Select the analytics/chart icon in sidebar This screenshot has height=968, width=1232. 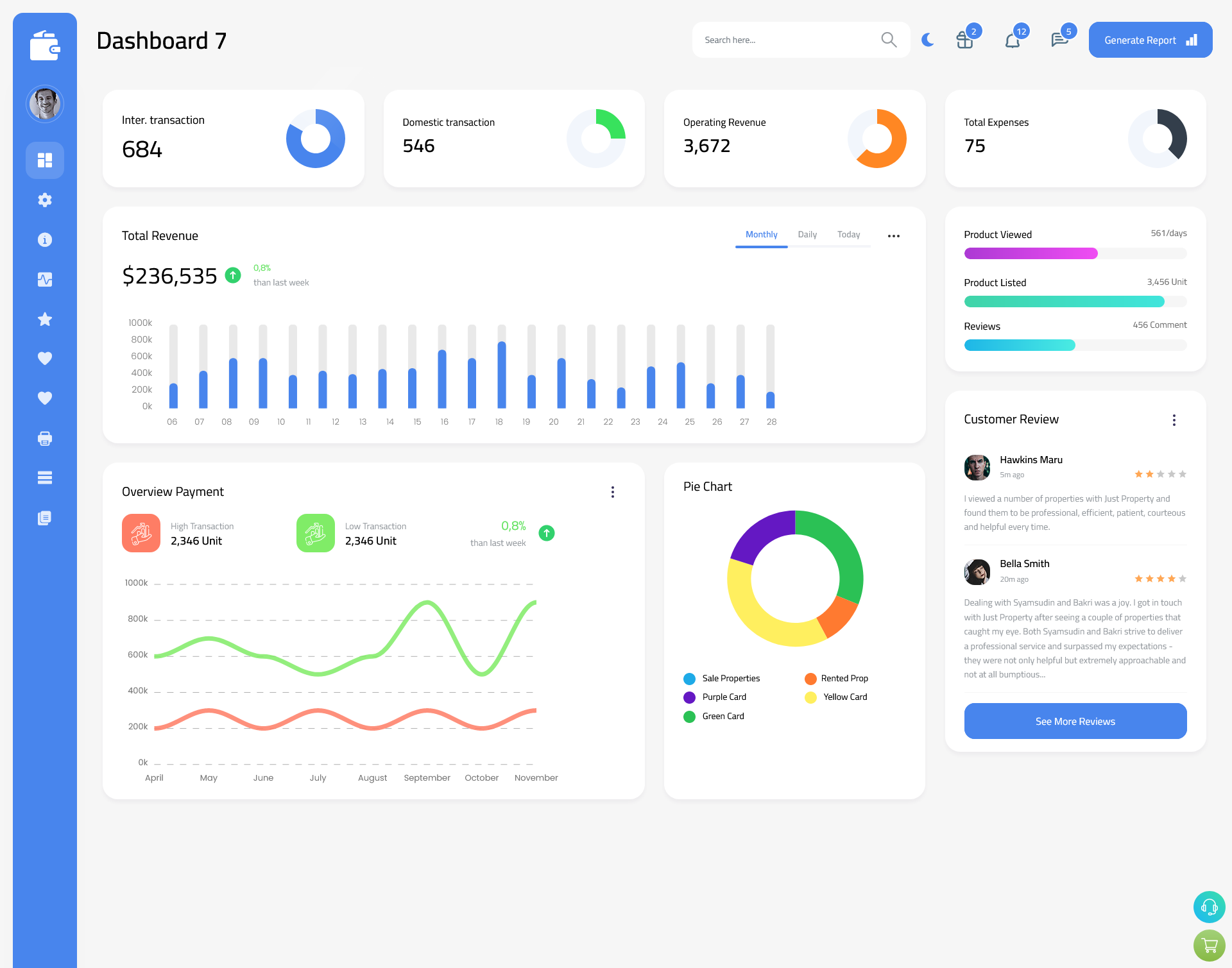(45, 279)
